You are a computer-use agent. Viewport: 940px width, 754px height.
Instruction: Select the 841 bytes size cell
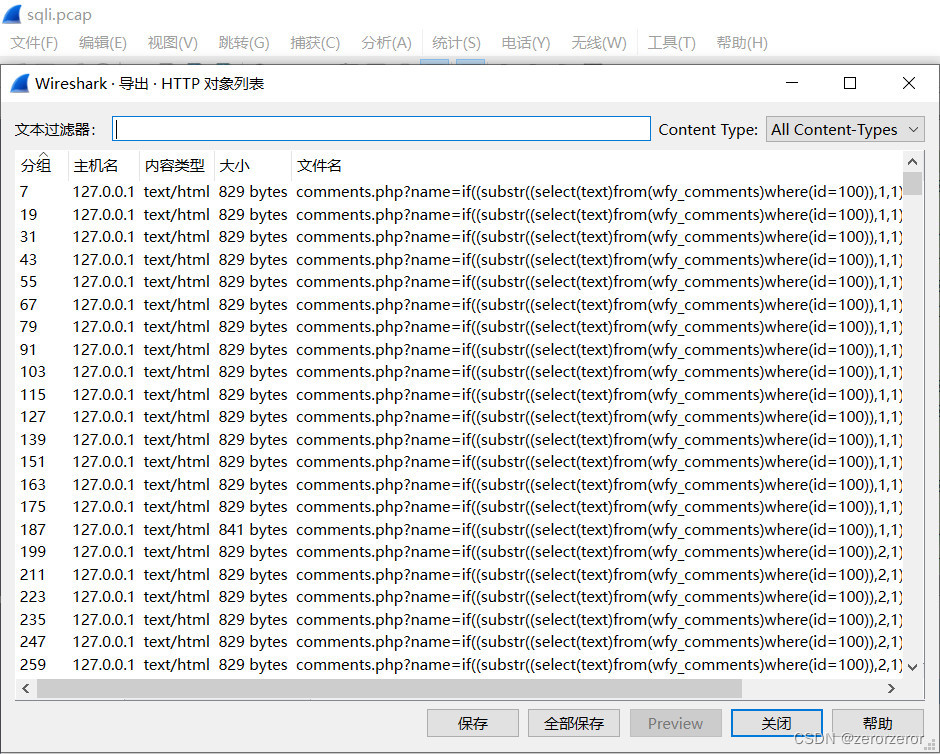tap(252, 530)
